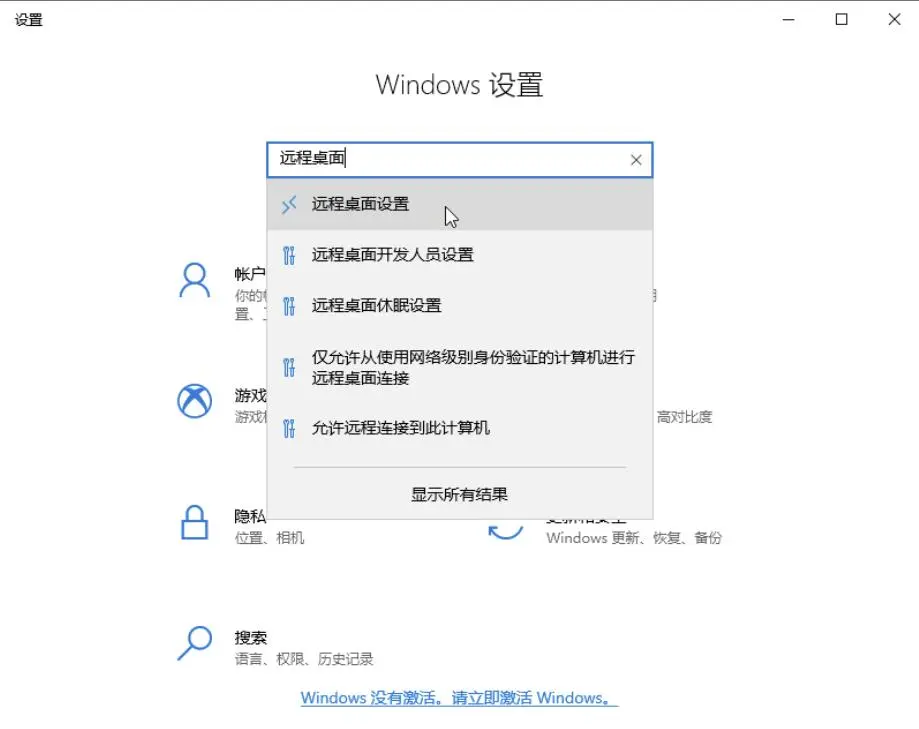Open the 帐户 accounts person icon

pos(195,281)
